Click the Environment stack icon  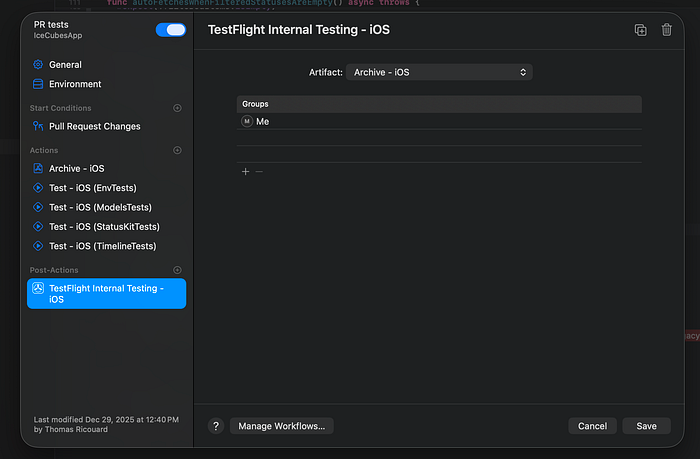coord(38,84)
